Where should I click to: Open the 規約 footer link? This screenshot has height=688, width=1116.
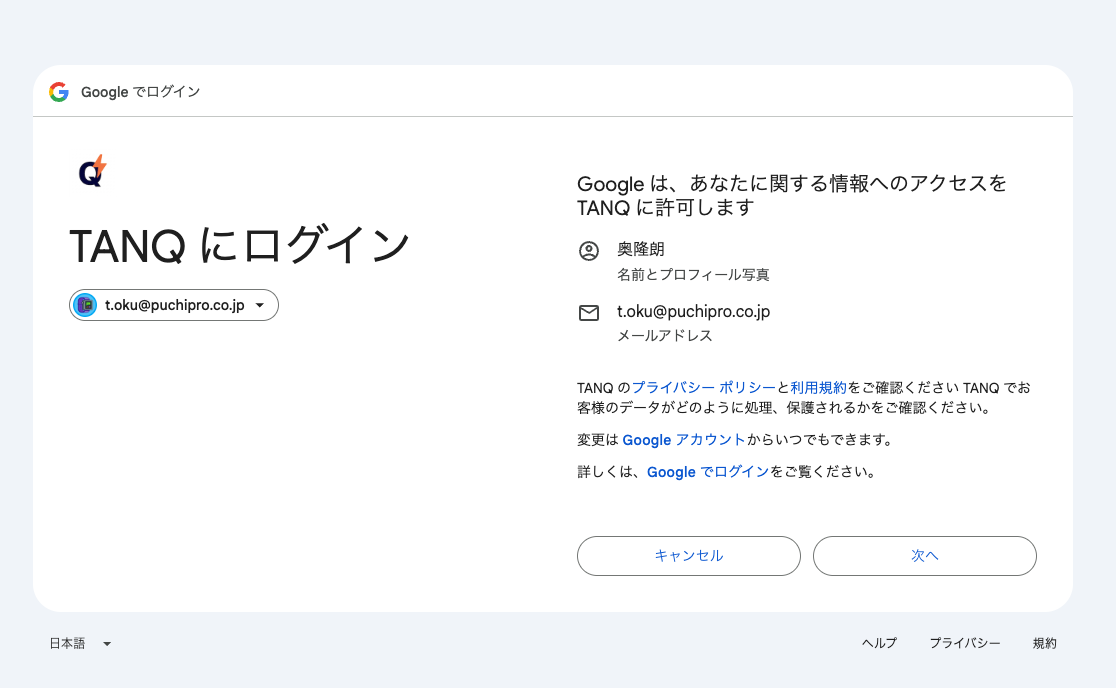tap(1044, 643)
